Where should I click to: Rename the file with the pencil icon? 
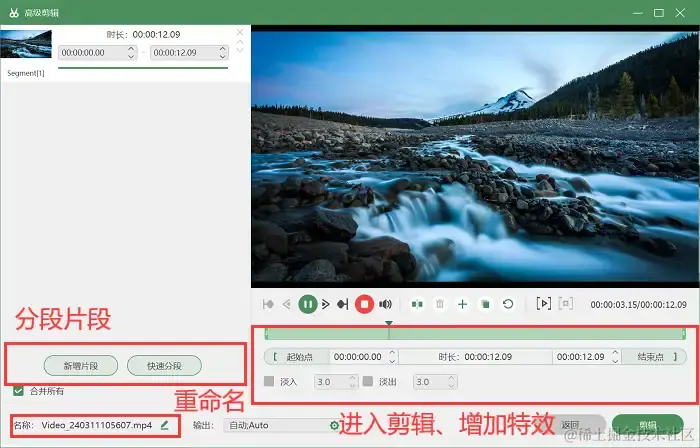point(164,425)
